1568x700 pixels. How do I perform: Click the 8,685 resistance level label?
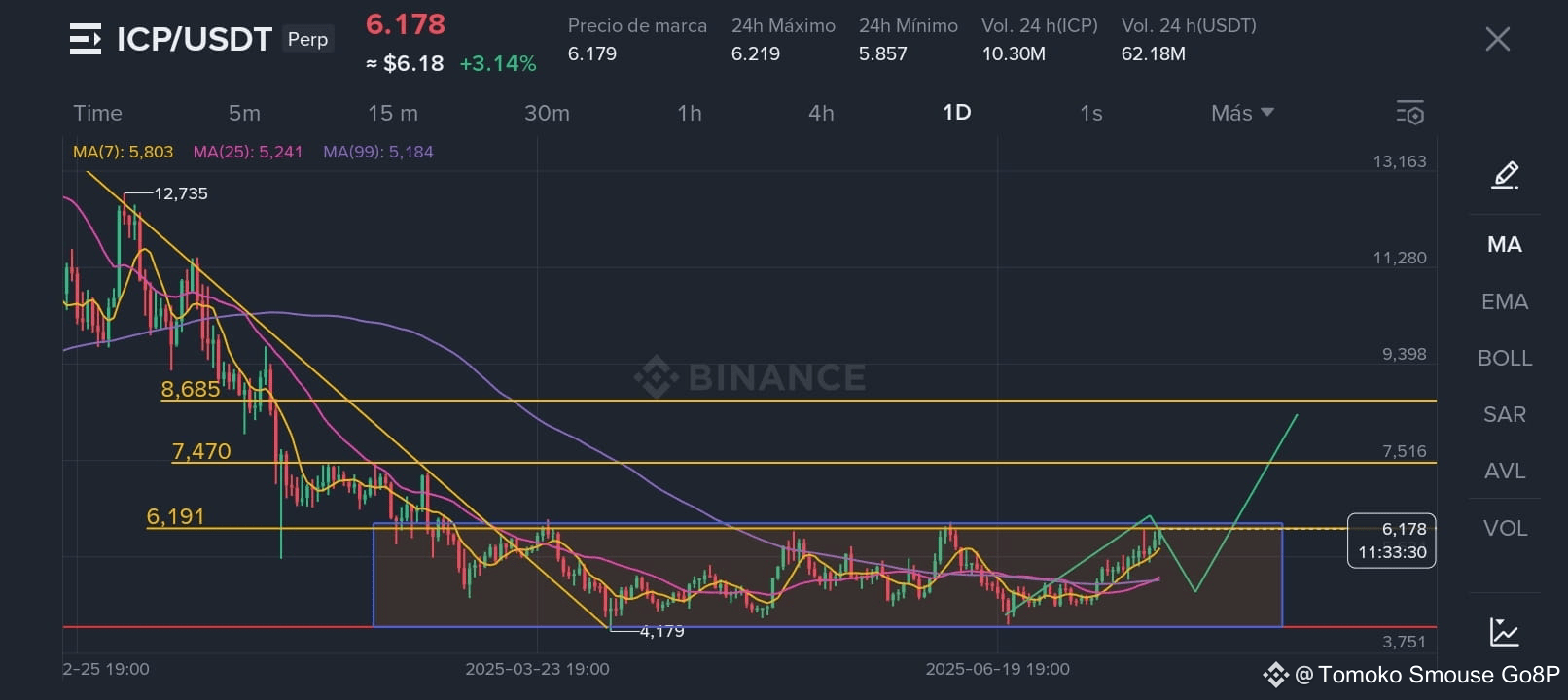click(x=191, y=389)
